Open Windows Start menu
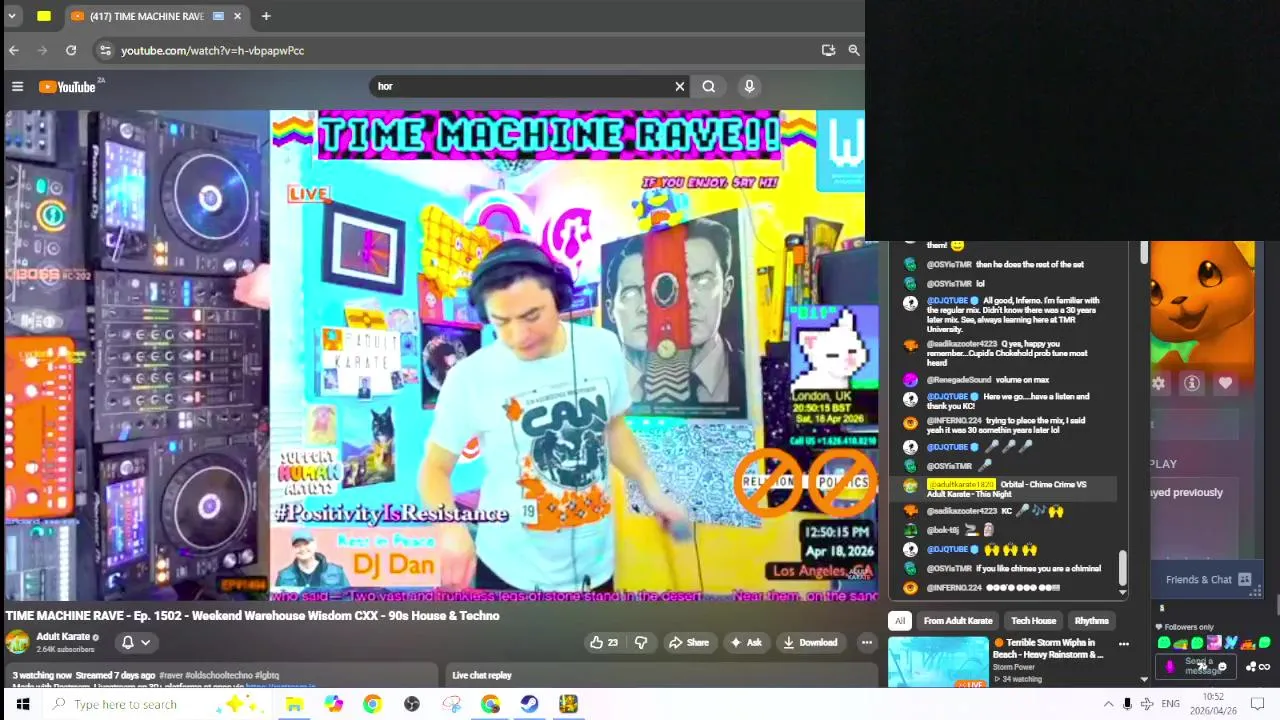1280x720 pixels. pyautogui.click(x=22, y=705)
